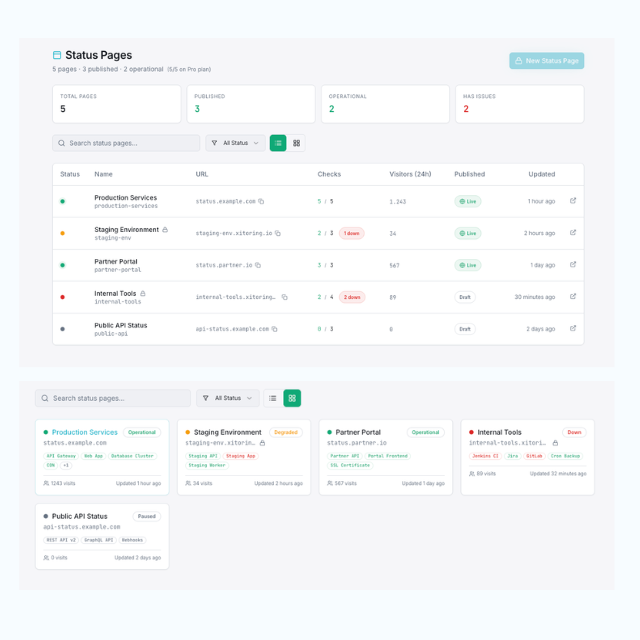Open the Production Services card title link

(84, 432)
